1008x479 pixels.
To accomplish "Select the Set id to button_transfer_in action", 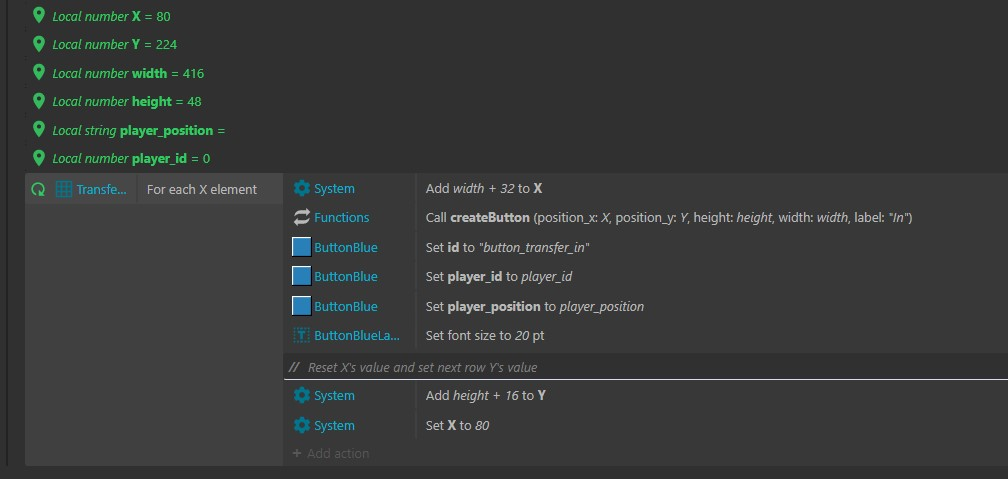I will click(x=508, y=248).
